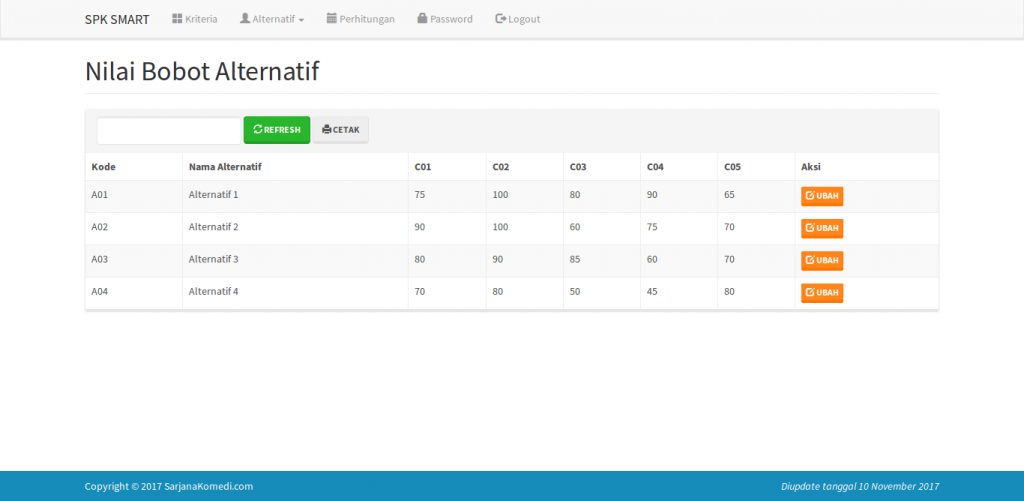The width and height of the screenshot is (1024, 501).
Task: Click the green REFRESH button
Action: tap(277, 130)
